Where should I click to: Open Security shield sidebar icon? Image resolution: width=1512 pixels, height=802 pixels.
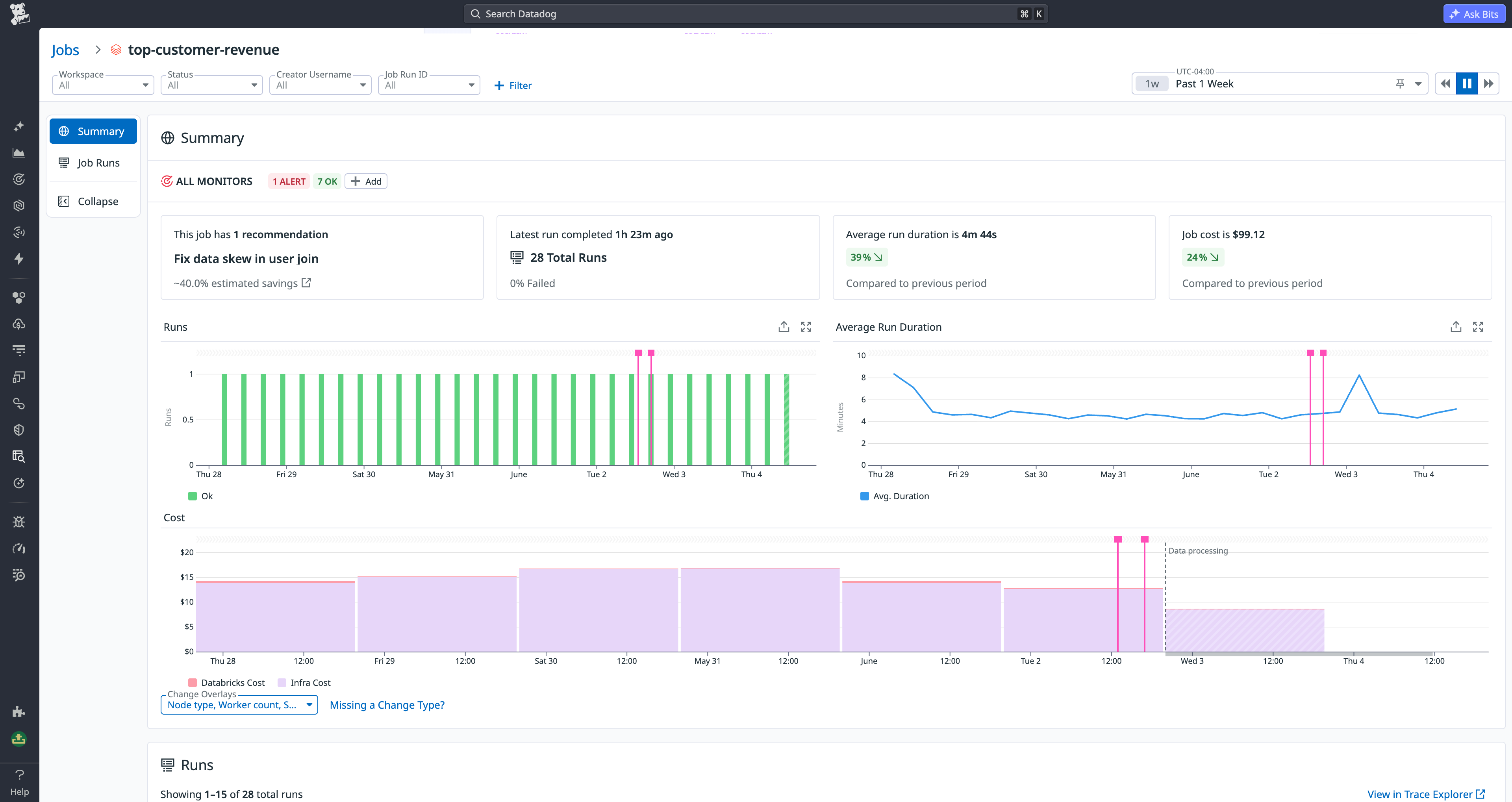[19, 430]
